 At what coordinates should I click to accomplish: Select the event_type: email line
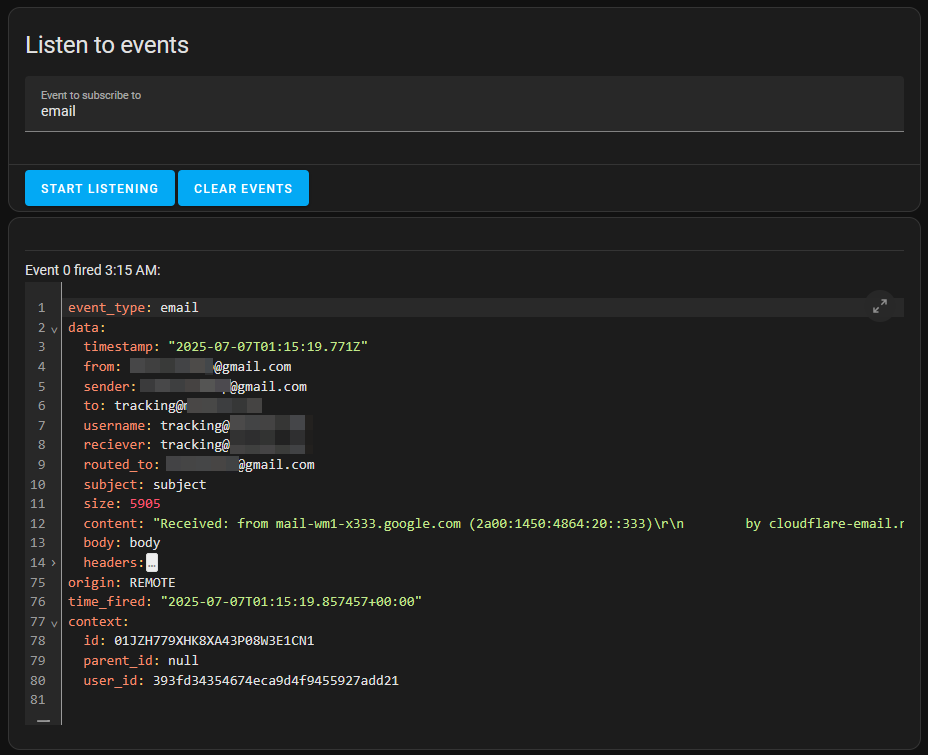[x=133, y=308]
